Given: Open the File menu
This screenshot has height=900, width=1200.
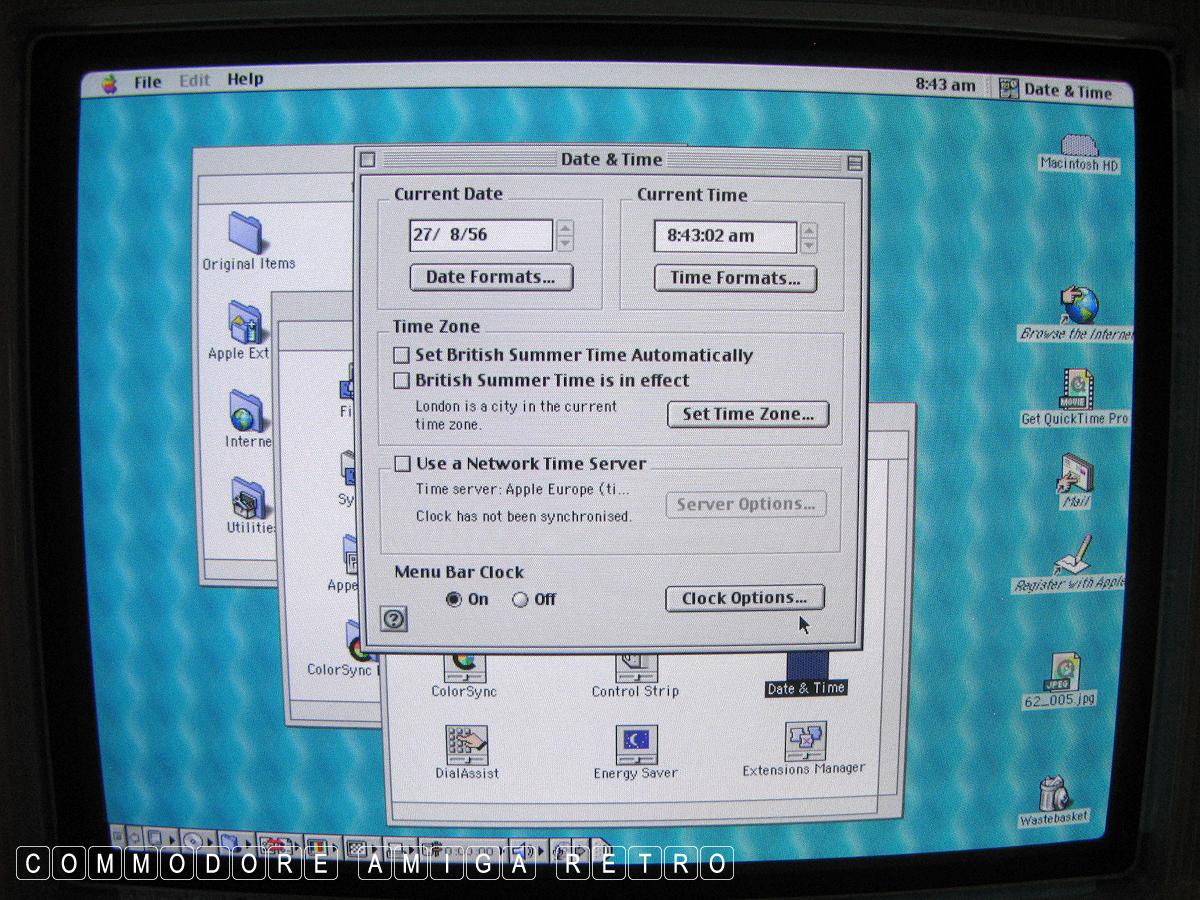Looking at the screenshot, I should (147, 82).
